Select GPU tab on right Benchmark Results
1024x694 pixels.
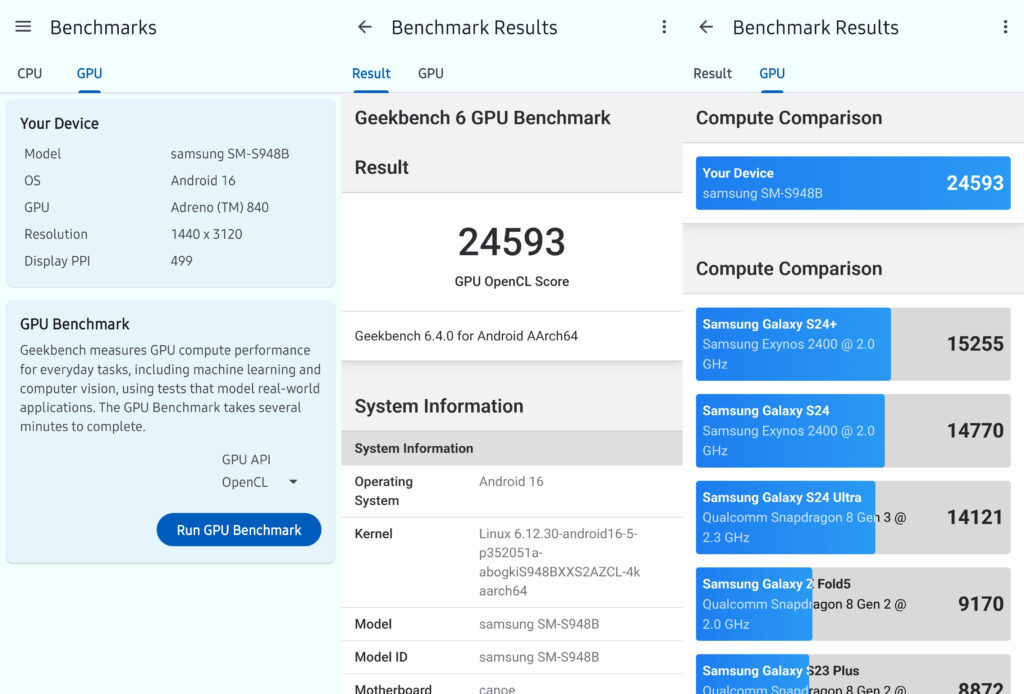coord(772,73)
